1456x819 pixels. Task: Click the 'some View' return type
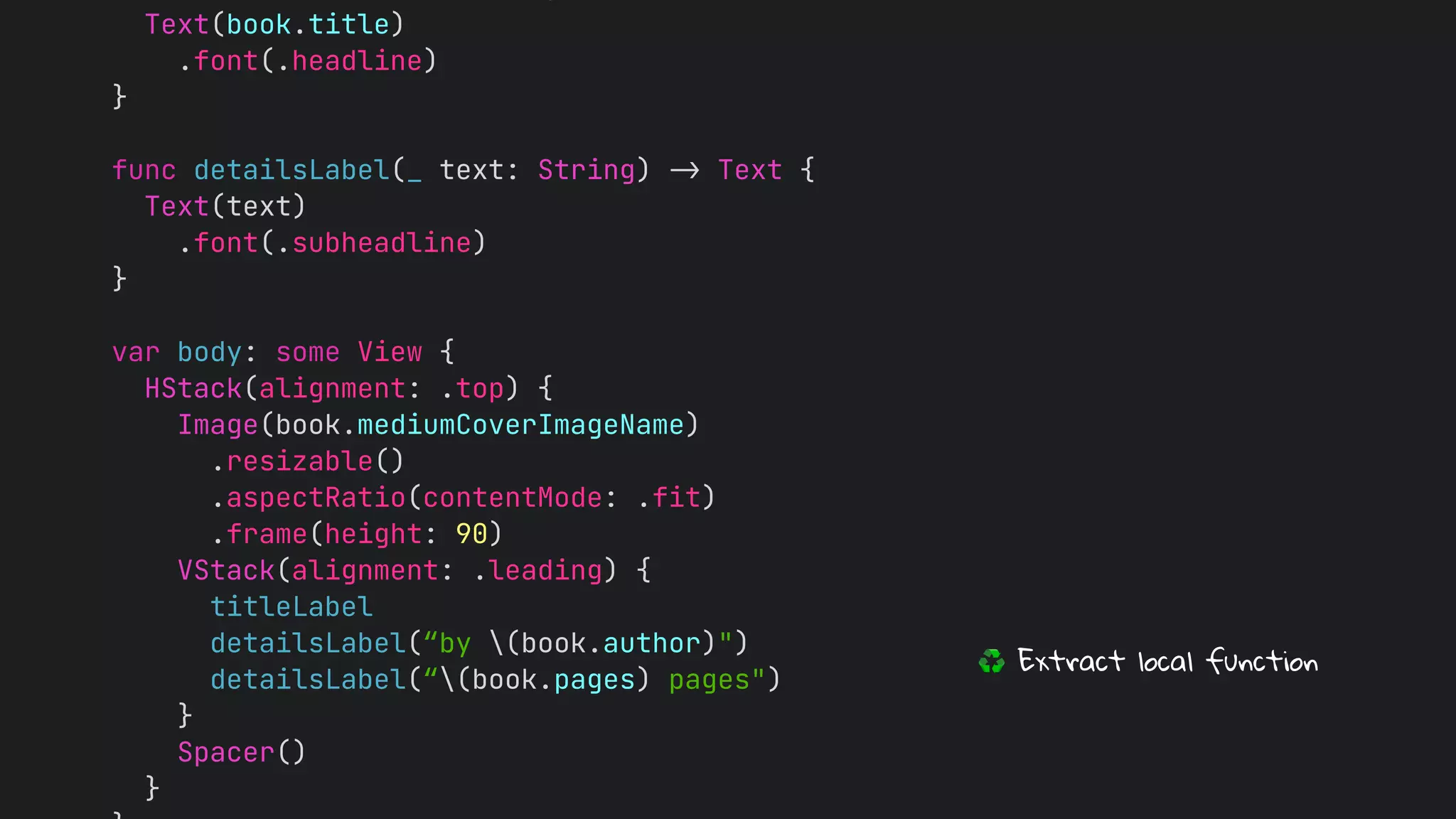pyautogui.click(x=349, y=353)
